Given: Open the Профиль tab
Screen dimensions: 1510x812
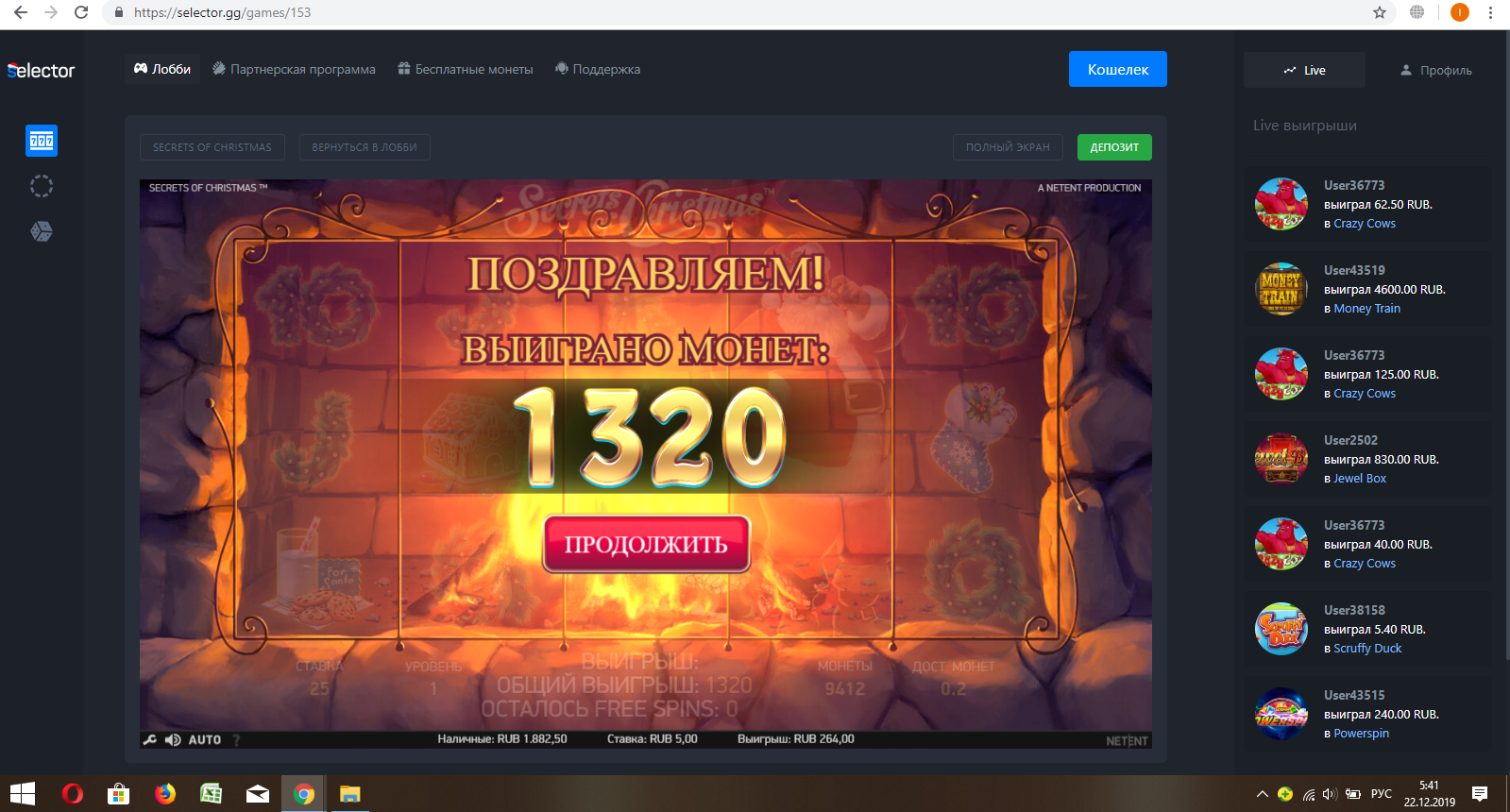Looking at the screenshot, I should (1435, 70).
